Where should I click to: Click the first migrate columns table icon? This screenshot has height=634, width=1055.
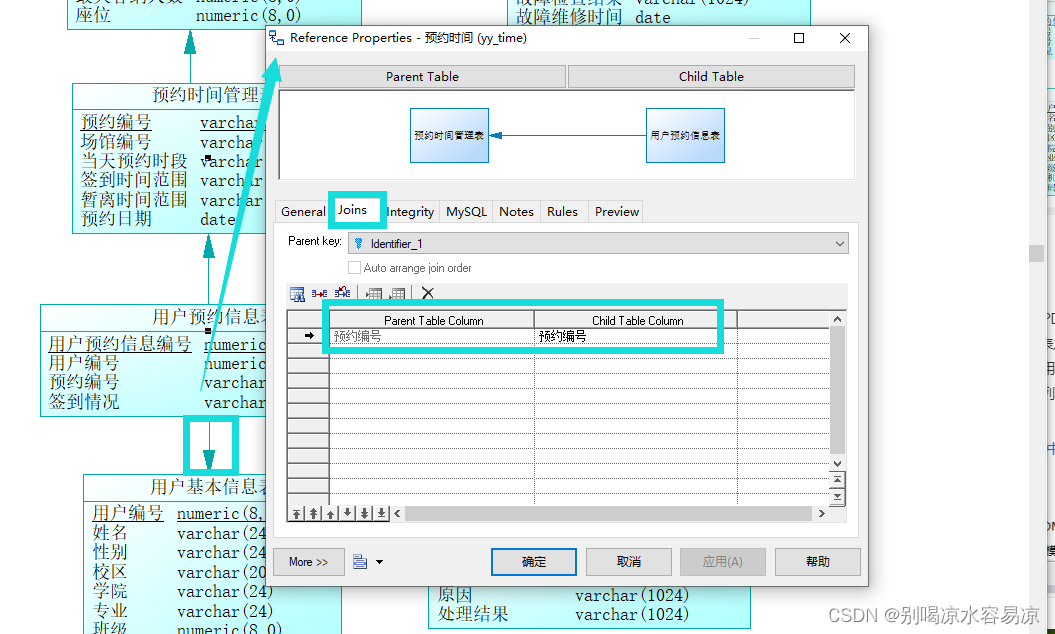(372, 293)
